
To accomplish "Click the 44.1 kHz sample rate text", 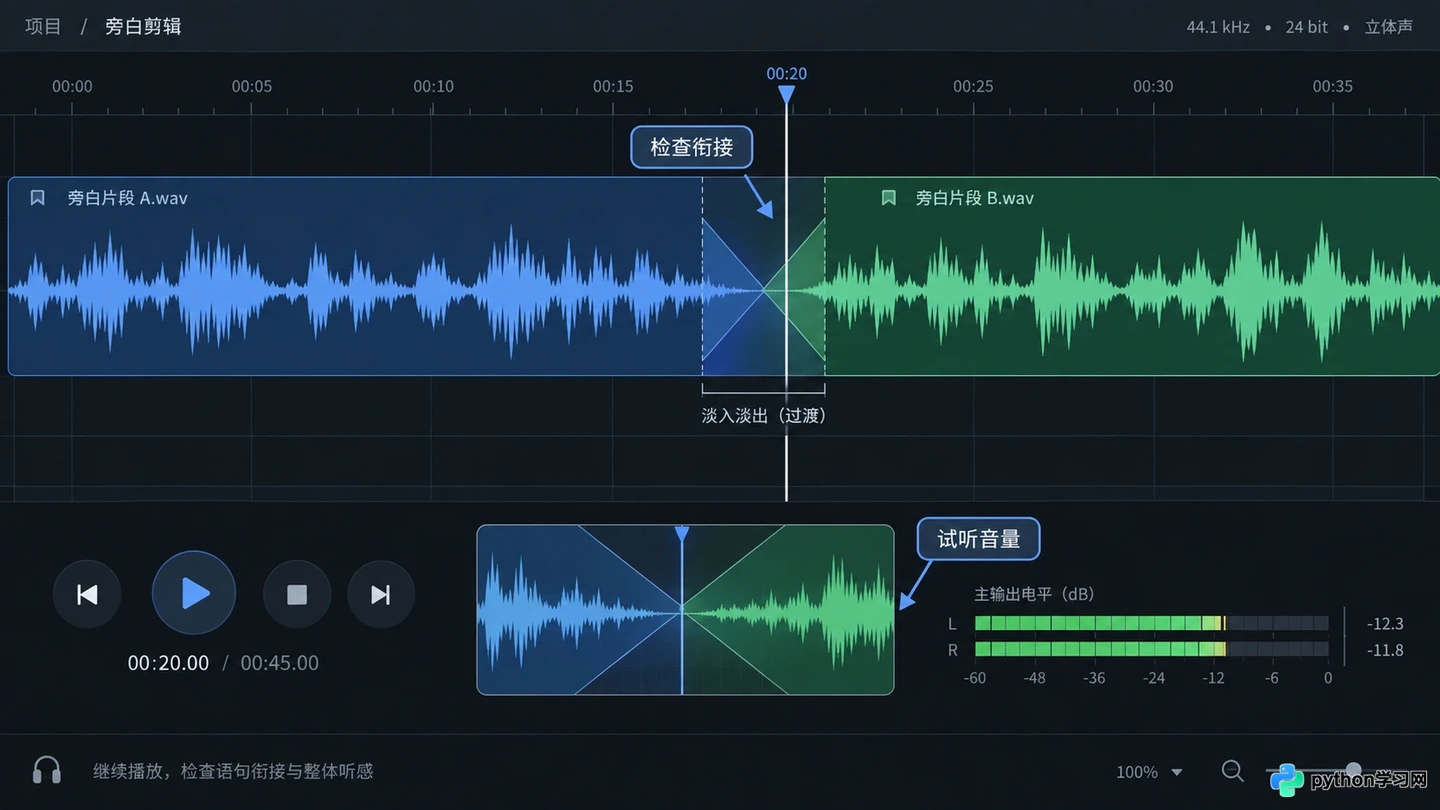I will [1218, 27].
